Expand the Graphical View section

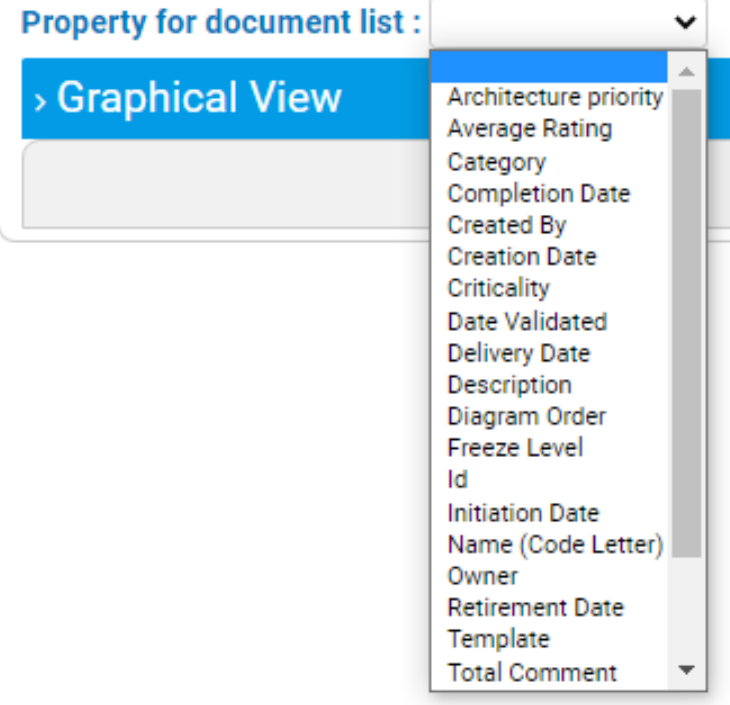[189, 98]
